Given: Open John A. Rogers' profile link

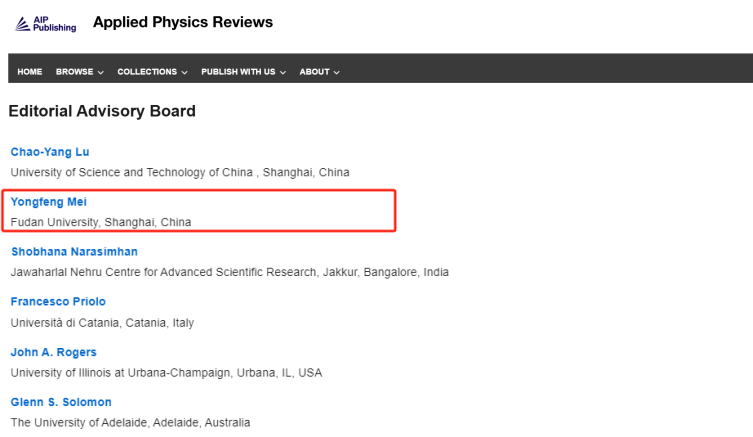Looking at the screenshot, I should (54, 352).
